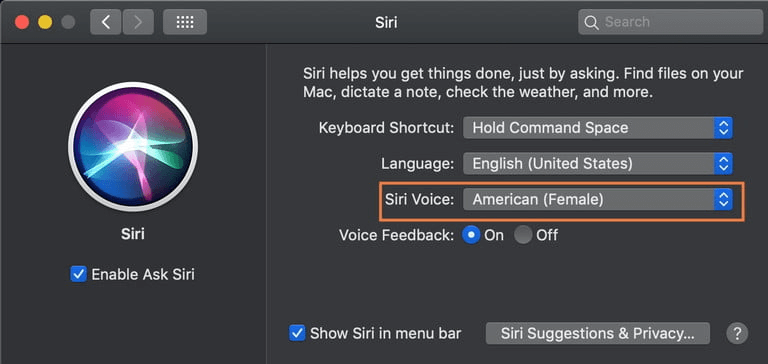This screenshot has height=364, width=768.
Task: Open the help question mark button
Action: [737, 334]
